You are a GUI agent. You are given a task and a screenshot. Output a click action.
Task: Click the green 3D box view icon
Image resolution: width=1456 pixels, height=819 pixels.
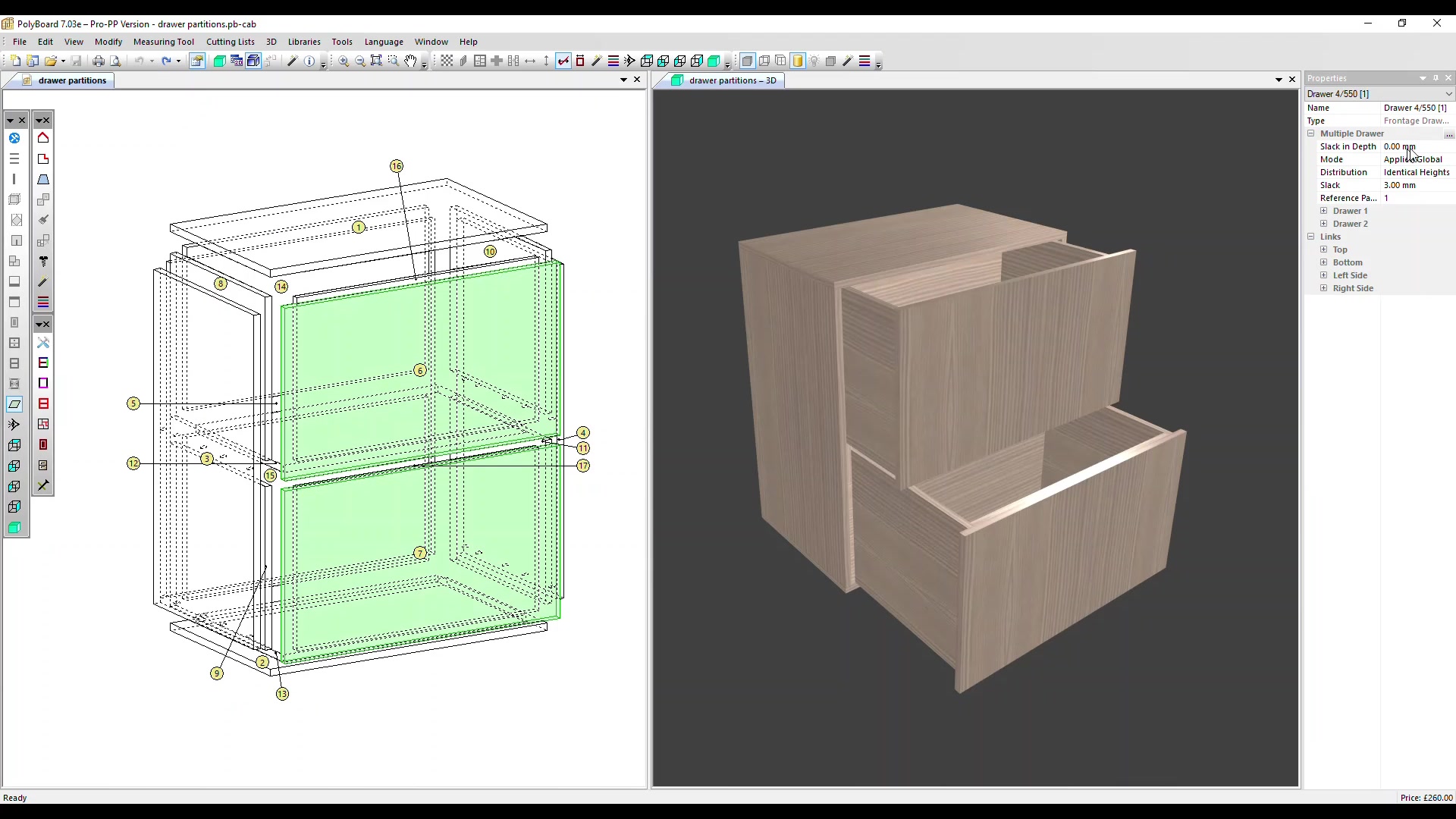click(x=219, y=61)
